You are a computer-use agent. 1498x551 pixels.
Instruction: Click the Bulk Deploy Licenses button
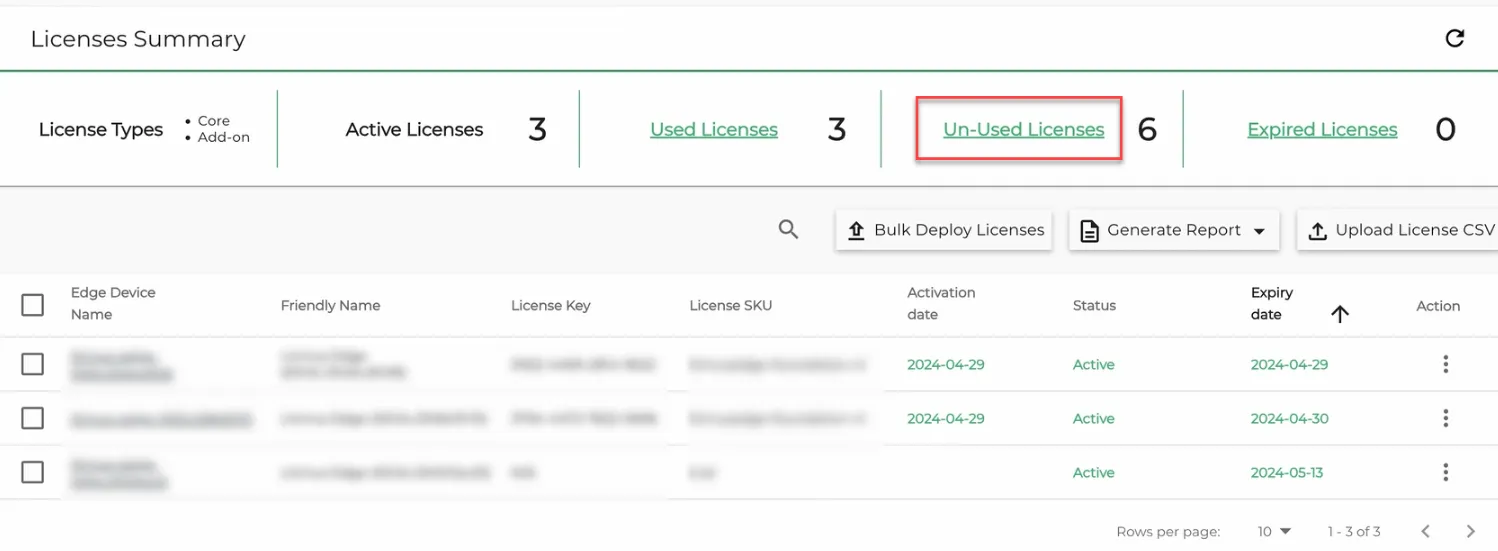point(944,230)
